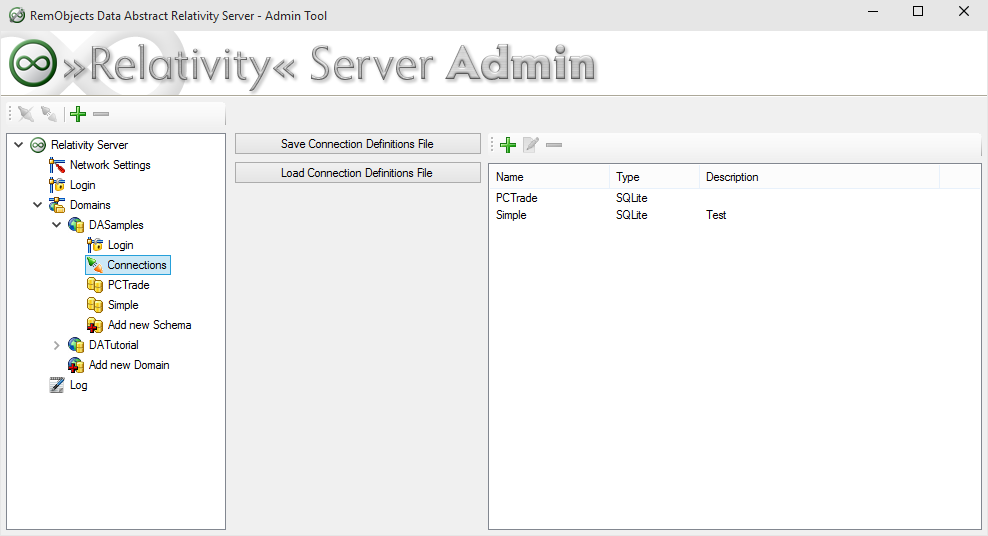Click SQLite type cell of PCTrade row
The width and height of the screenshot is (988, 536).
click(x=631, y=198)
